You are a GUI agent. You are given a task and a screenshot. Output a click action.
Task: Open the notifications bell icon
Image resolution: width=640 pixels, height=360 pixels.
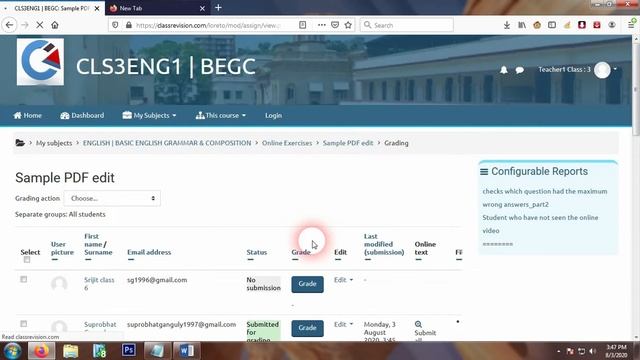(x=504, y=70)
